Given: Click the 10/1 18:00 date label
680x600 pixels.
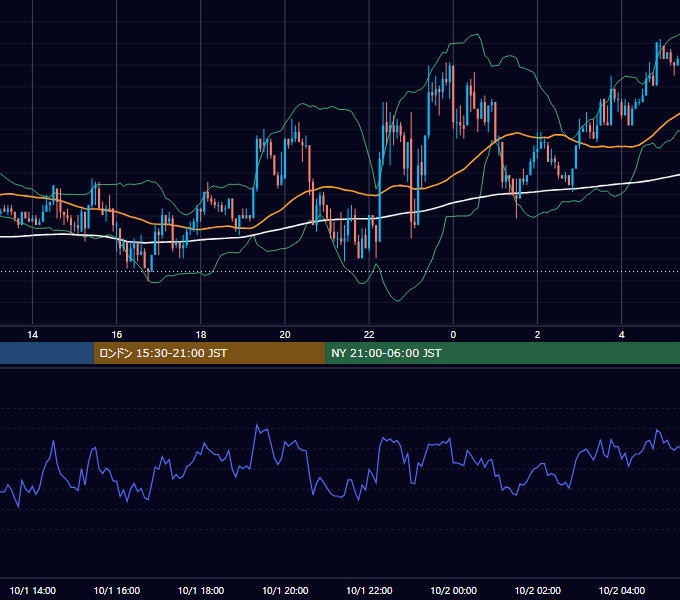Looking at the screenshot, I should (201, 590).
